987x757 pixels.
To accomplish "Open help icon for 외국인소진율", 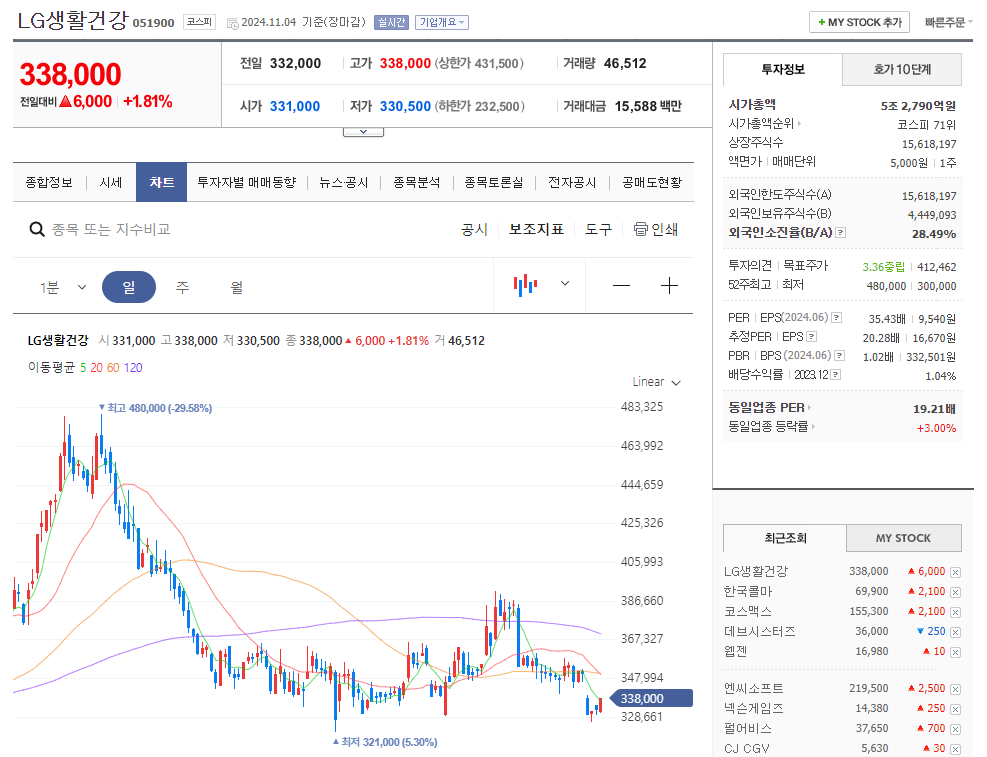I will click(x=841, y=233).
